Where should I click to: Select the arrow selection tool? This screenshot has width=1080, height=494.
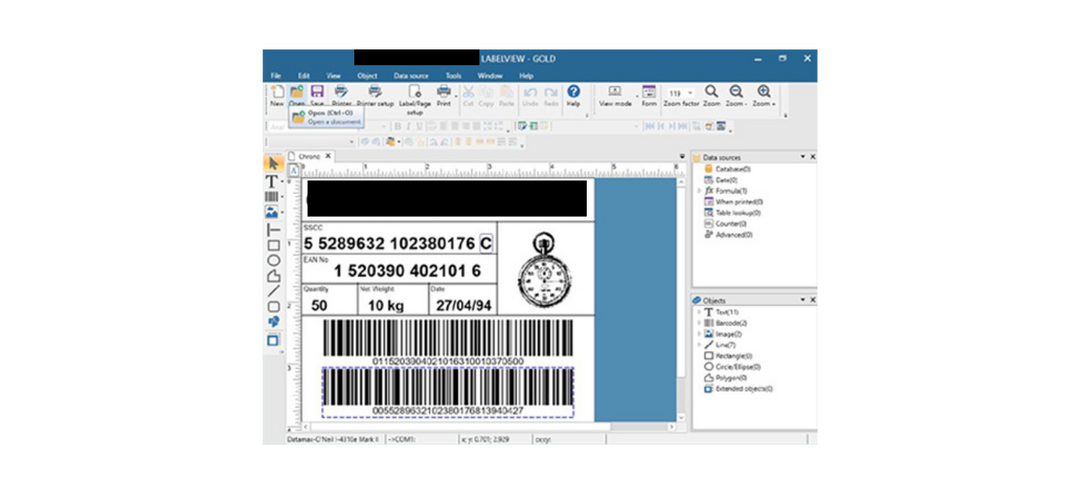click(273, 164)
